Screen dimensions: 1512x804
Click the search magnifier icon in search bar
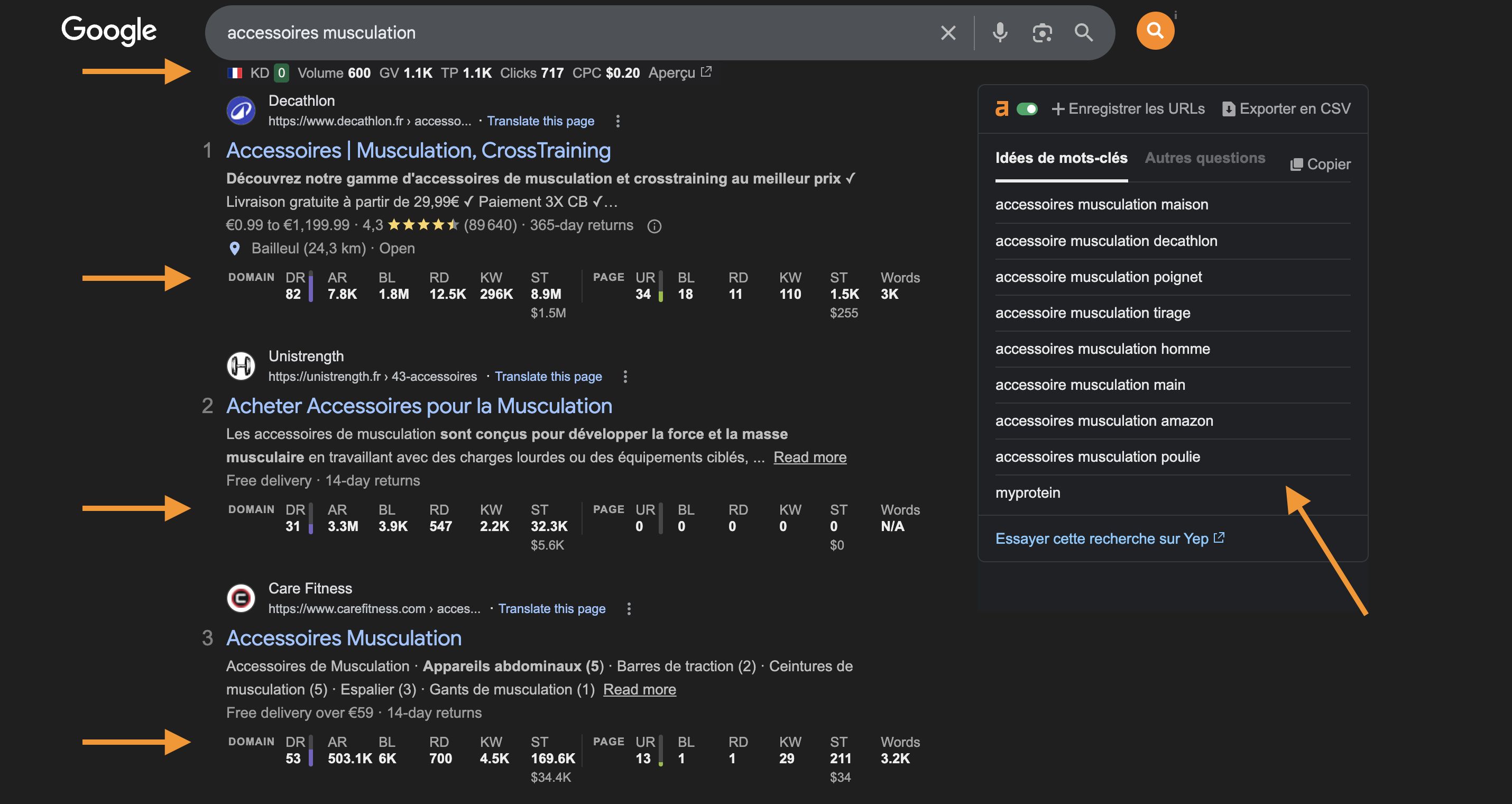pyautogui.click(x=1084, y=32)
